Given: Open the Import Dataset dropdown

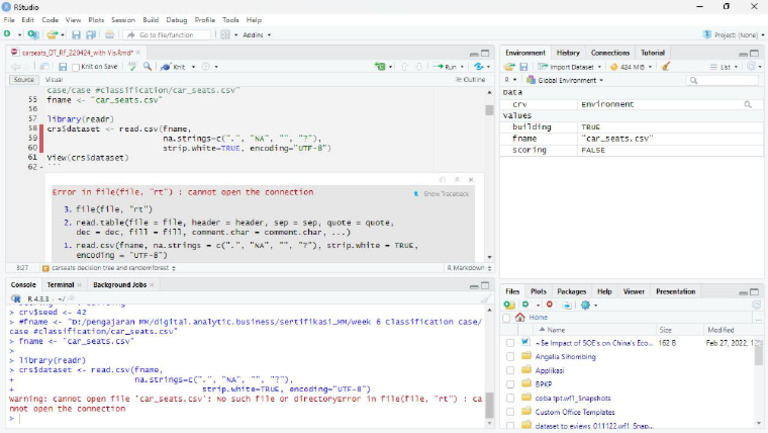Looking at the screenshot, I should [x=571, y=67].
